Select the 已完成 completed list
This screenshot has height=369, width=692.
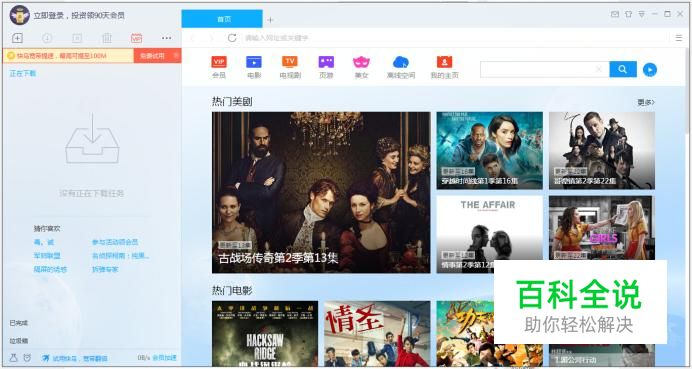19,323
